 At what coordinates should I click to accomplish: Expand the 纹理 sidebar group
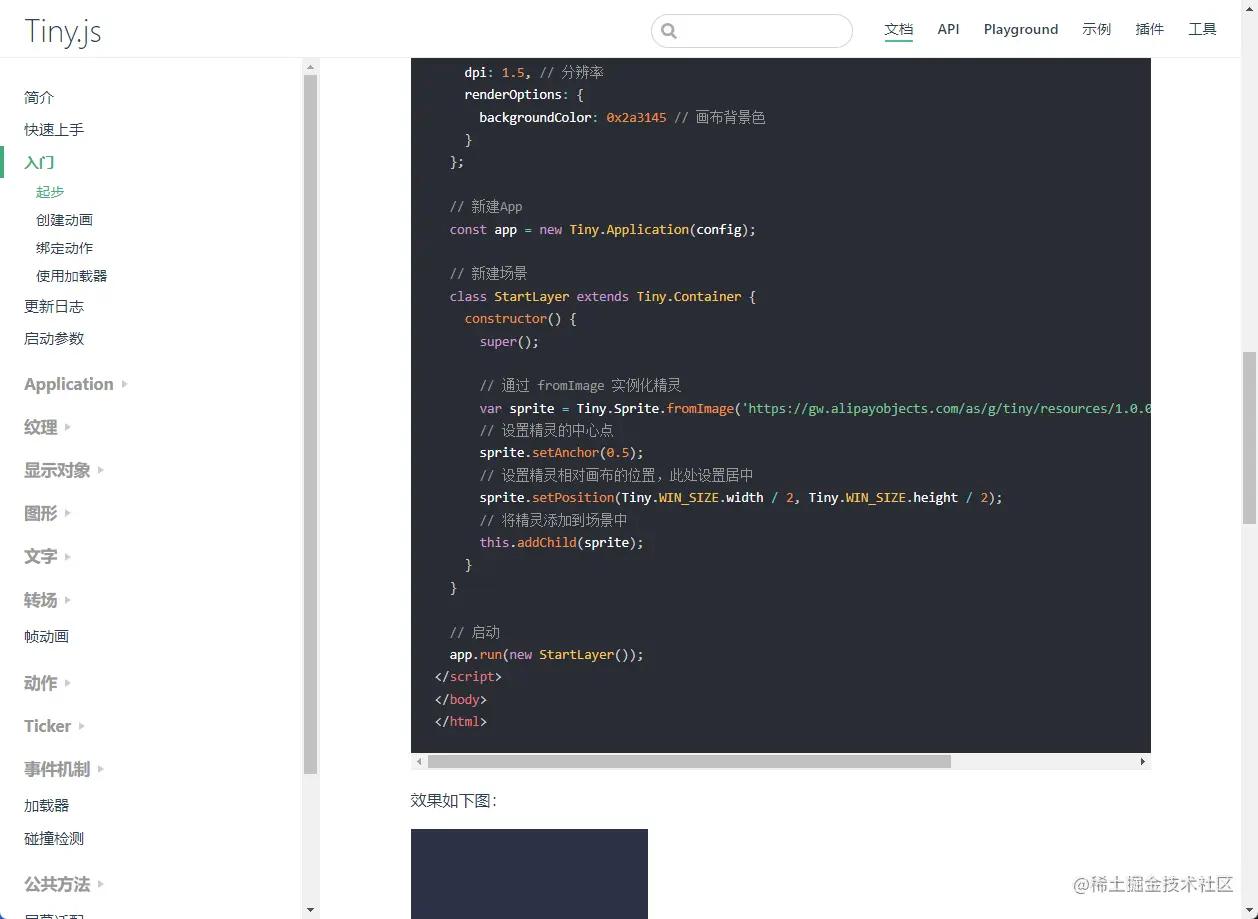(48, 427)
